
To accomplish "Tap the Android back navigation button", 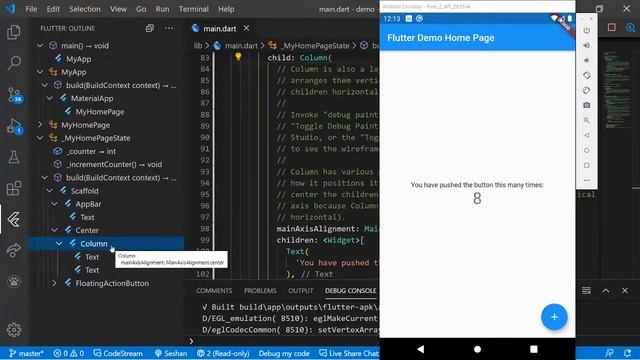I will (x=420, y=349).
